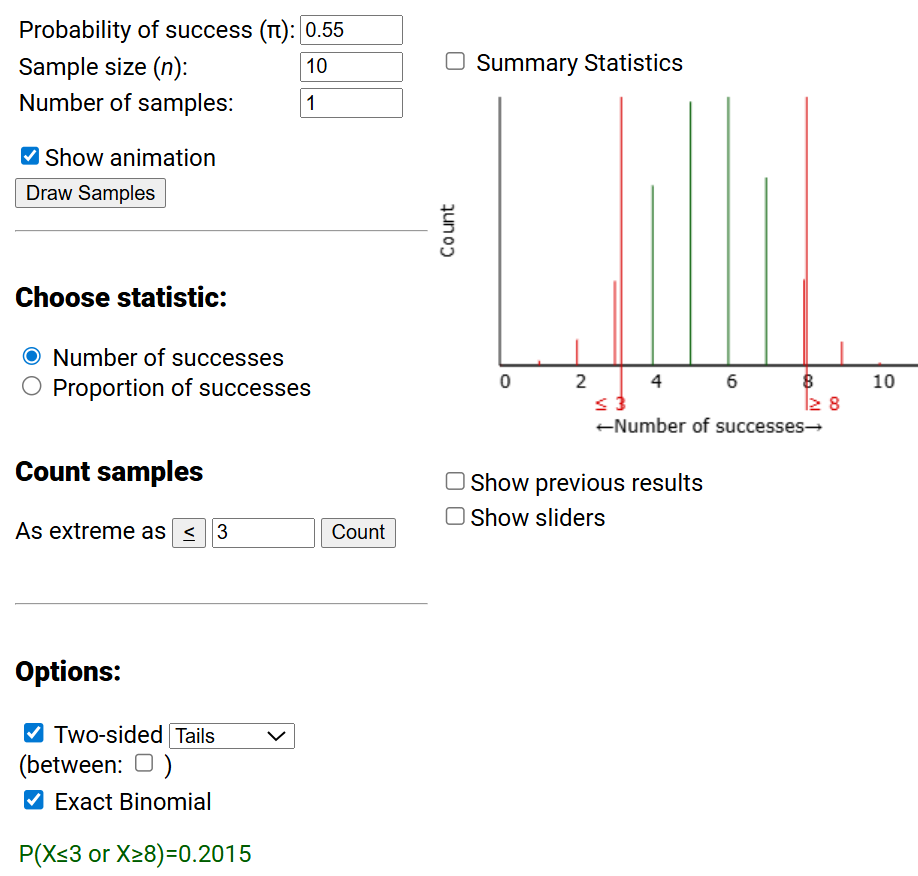Click the As extreme as value field
Viewport: 918px width, 876px height.
coord(263,532)
